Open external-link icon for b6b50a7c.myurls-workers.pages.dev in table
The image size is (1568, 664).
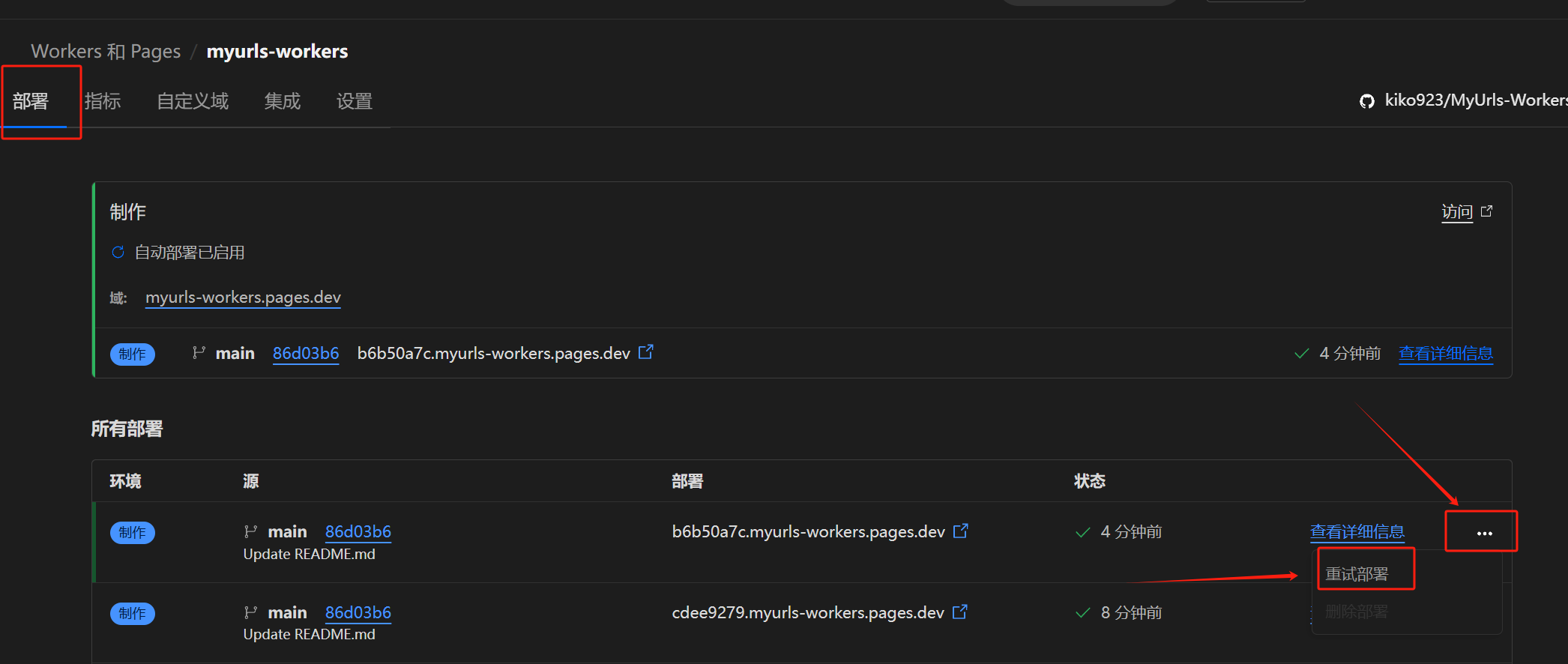961,531
